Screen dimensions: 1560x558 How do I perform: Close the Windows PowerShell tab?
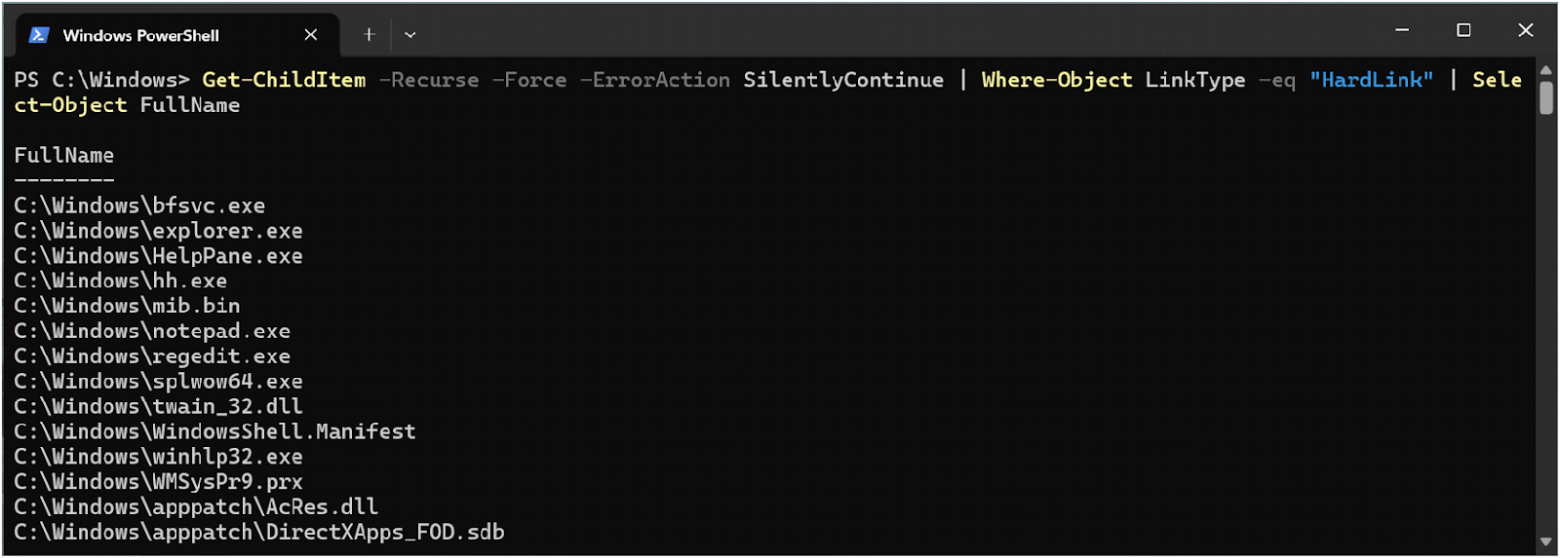tap(311, 35)
